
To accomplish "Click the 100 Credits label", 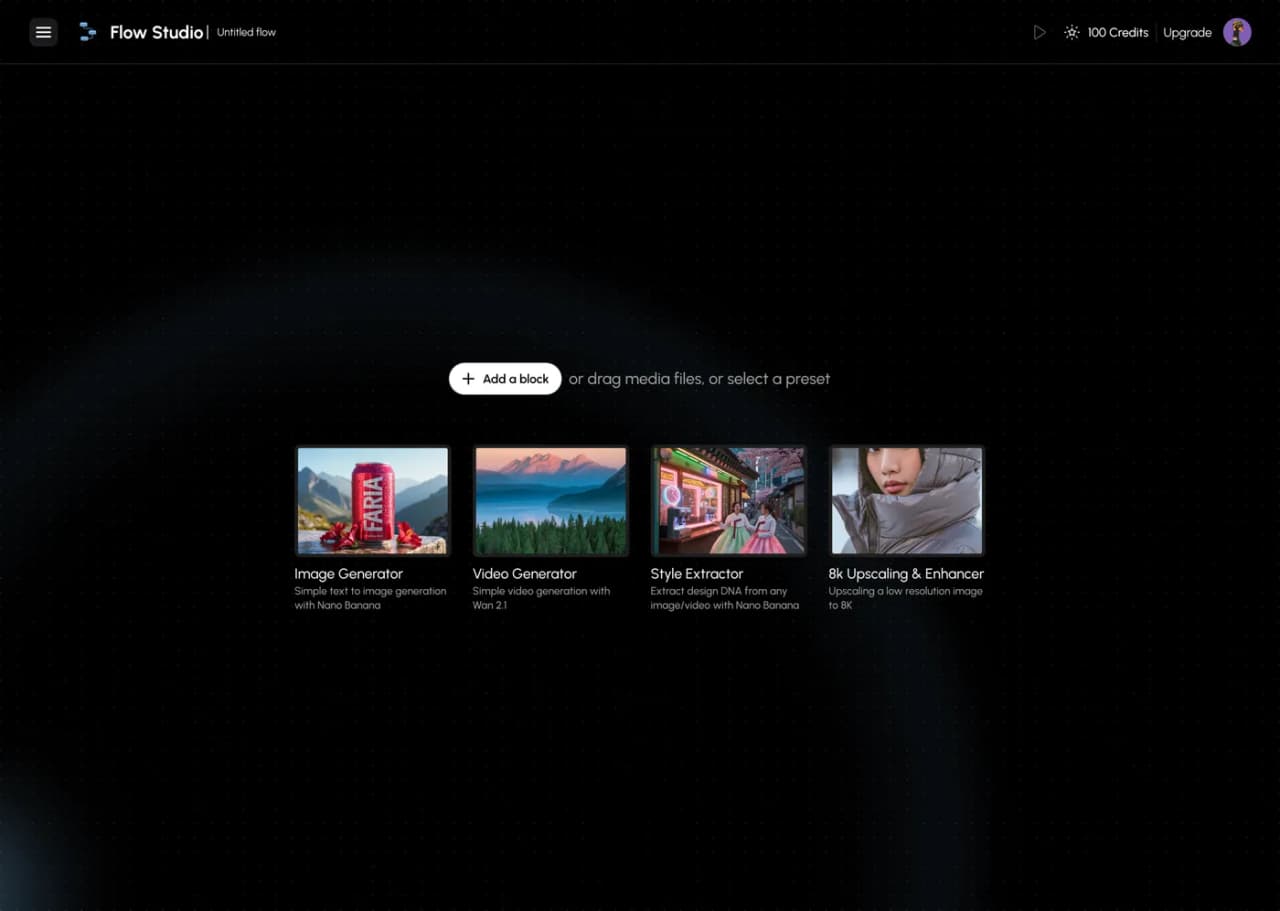I will [1118, 32].
